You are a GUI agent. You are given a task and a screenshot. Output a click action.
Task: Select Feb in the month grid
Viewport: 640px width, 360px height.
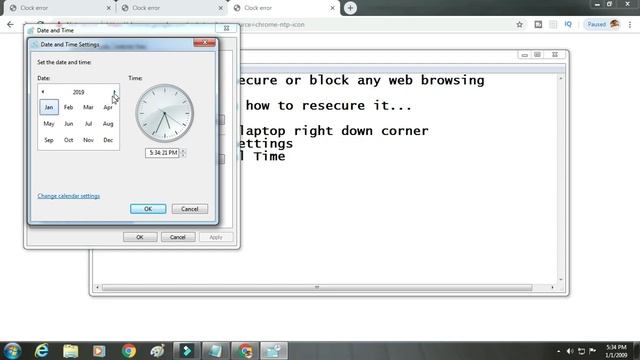[69, 107]
